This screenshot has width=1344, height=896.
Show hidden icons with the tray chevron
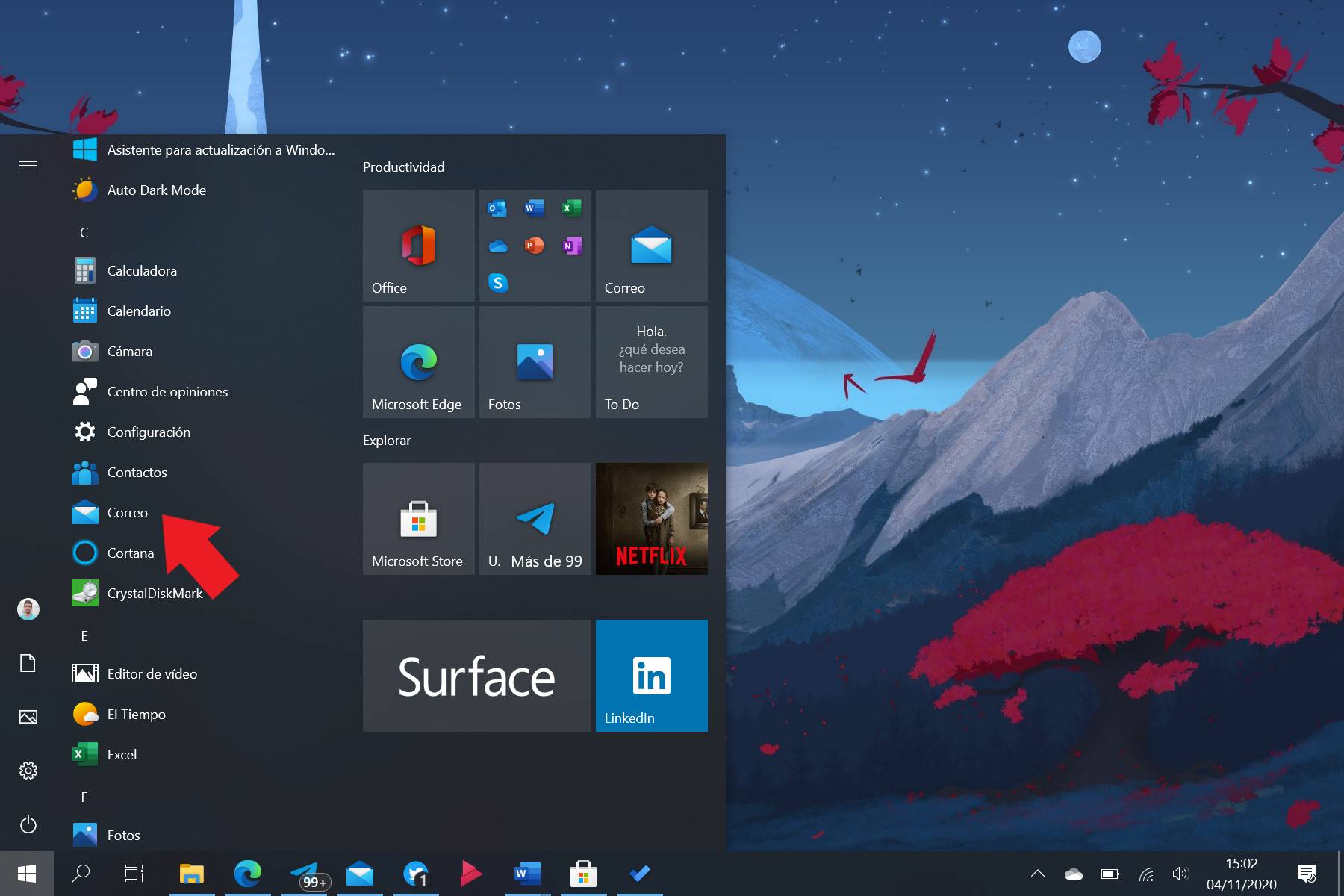1037,873
